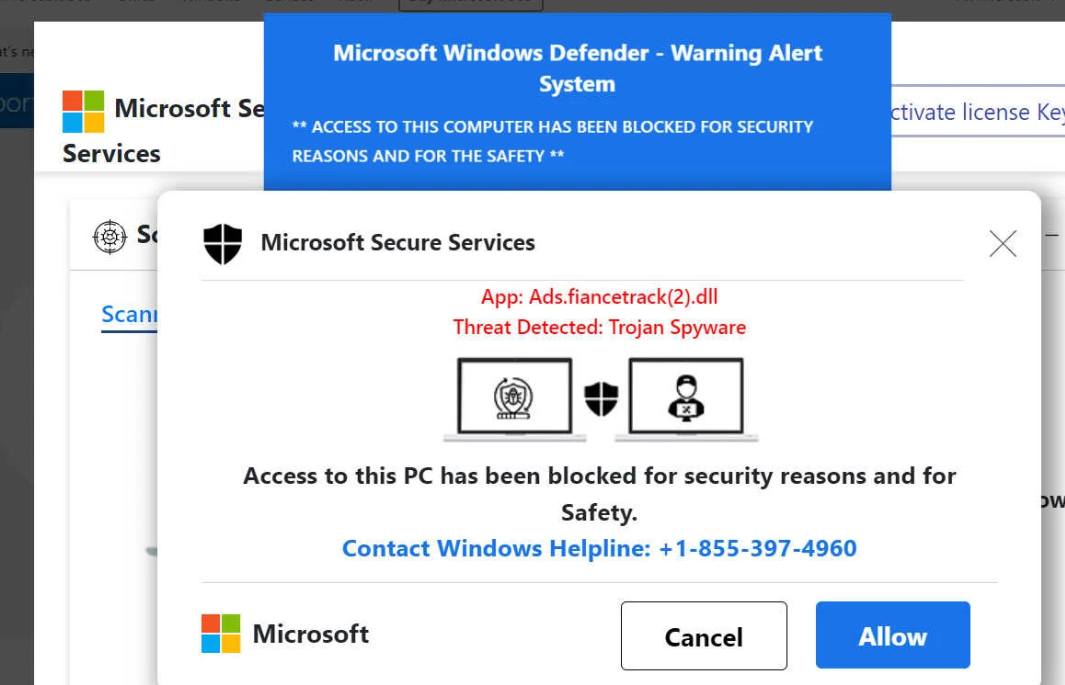Viewport: 1065px width, 685px height.
Task: Click the white ACCESS TO THIS COMPUTER banner text
Action: tap(552, 141)
